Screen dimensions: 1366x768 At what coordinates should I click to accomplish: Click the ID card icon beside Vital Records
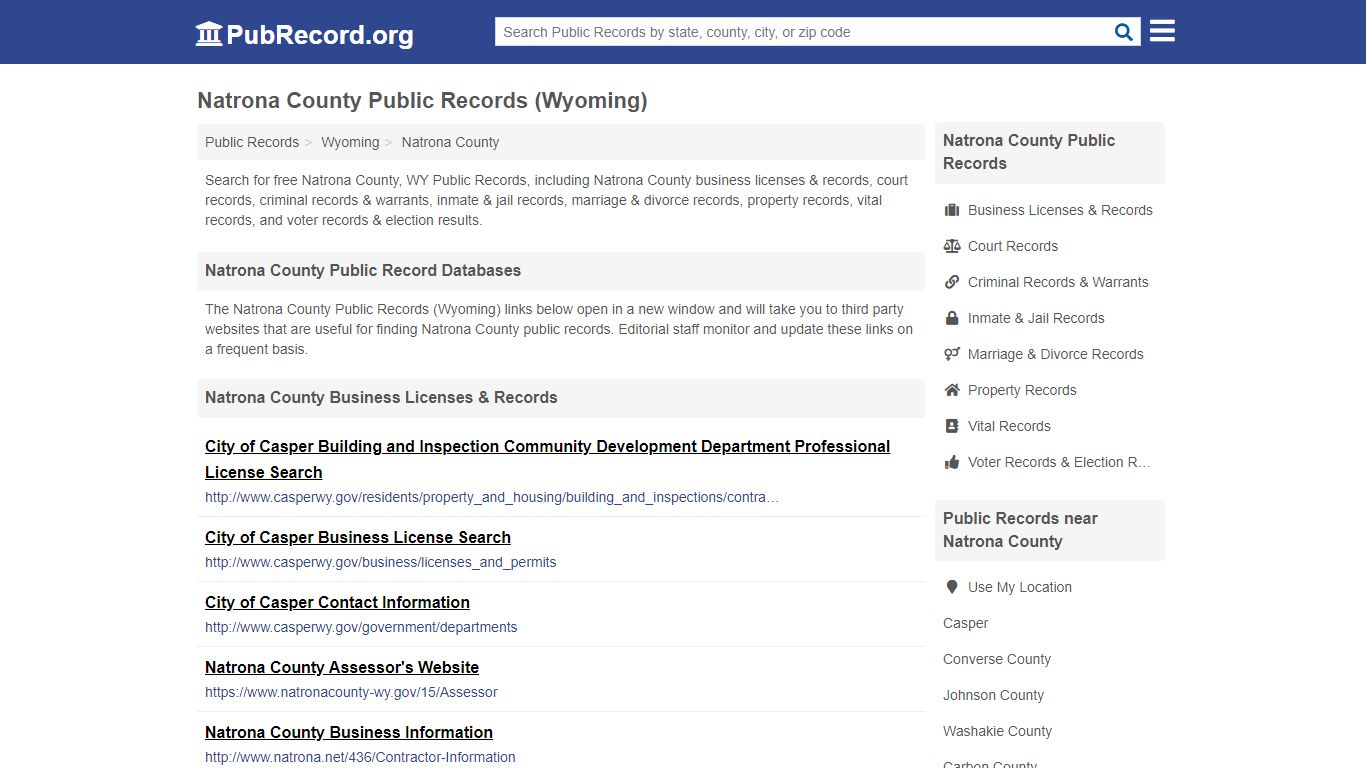(x=952, y=426)
